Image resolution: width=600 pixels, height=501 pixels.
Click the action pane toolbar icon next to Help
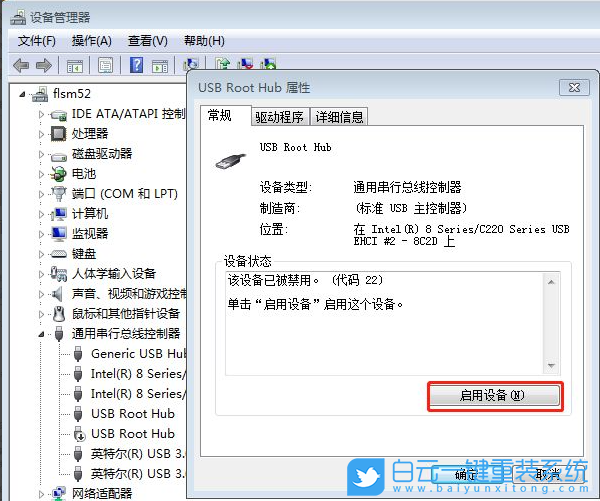pyautogui.click(x=160, y=66)
